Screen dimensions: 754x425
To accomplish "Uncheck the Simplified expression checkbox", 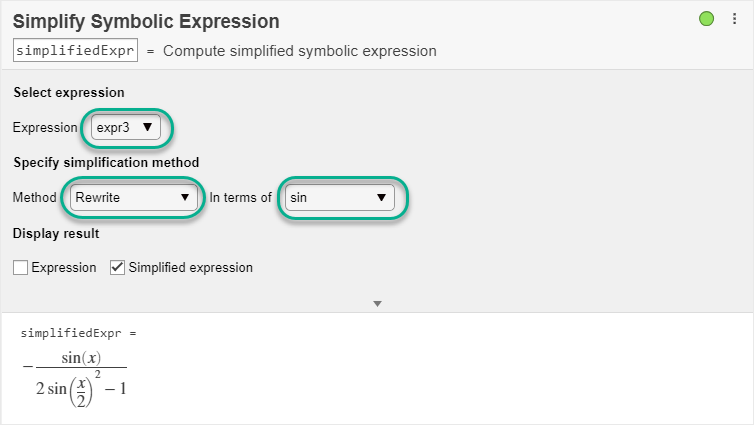I will (x=117, y=268).
